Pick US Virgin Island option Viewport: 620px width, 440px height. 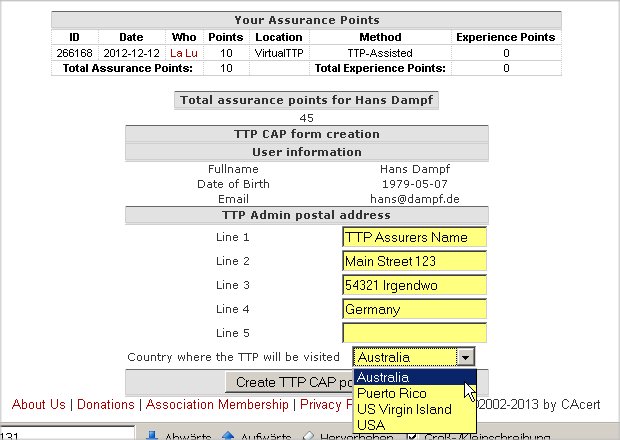404,409
